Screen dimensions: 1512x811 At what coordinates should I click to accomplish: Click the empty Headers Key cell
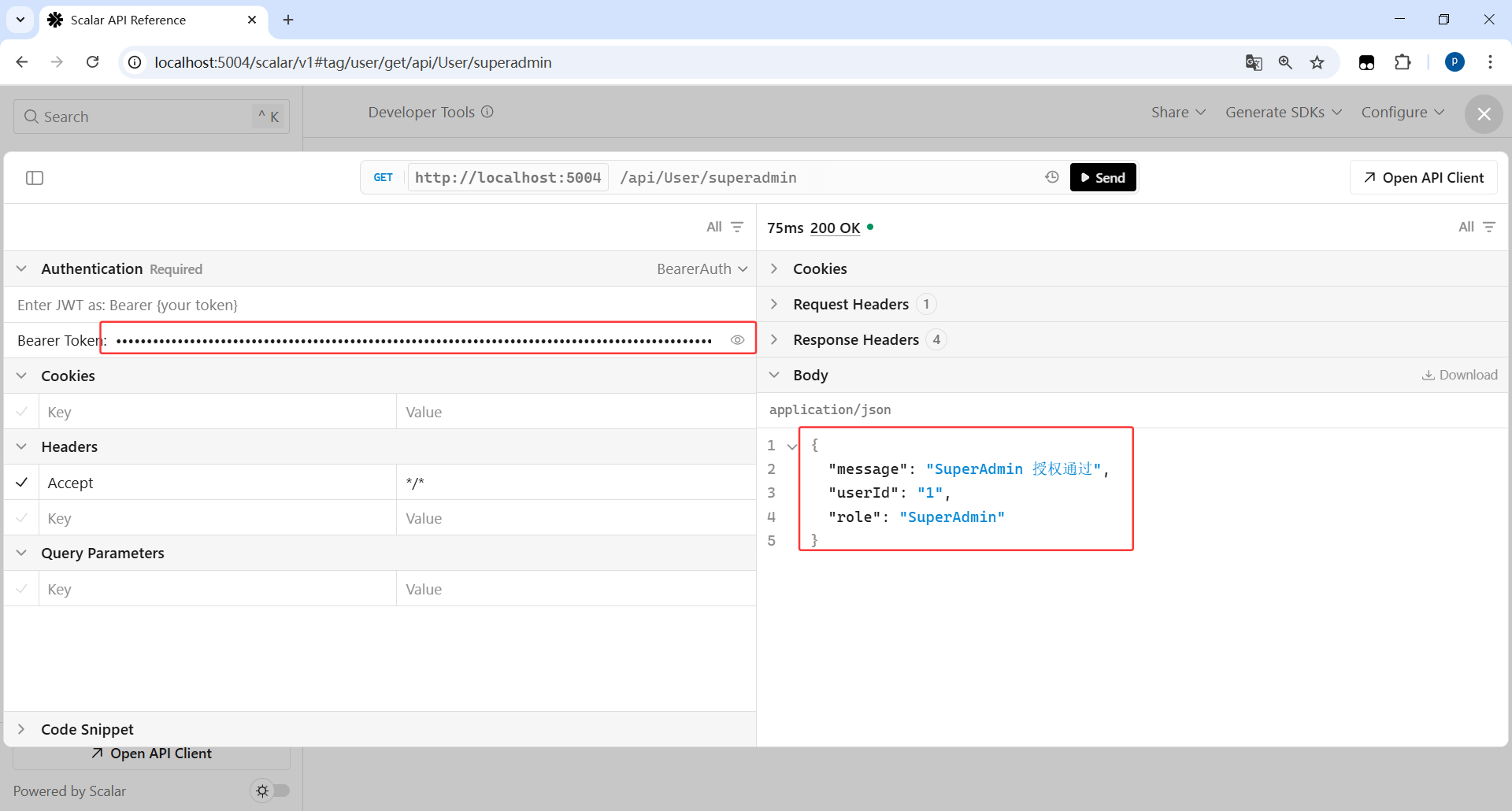pos(217,518)
